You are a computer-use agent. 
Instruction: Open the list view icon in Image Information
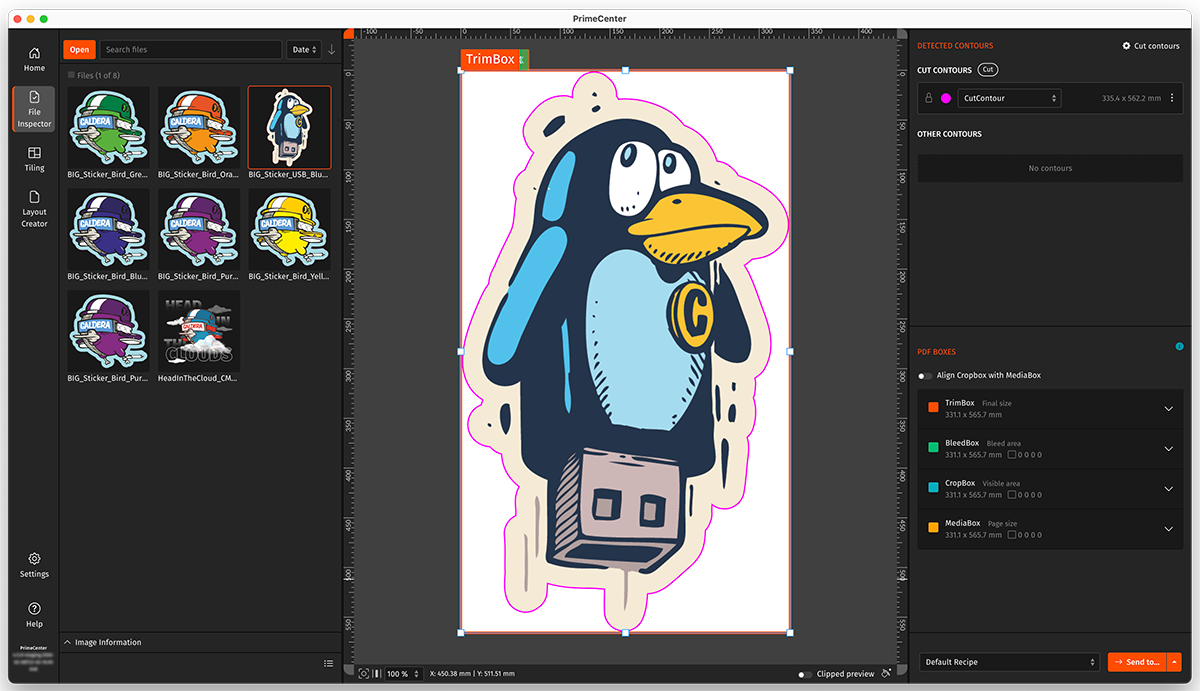pos(328,663)
